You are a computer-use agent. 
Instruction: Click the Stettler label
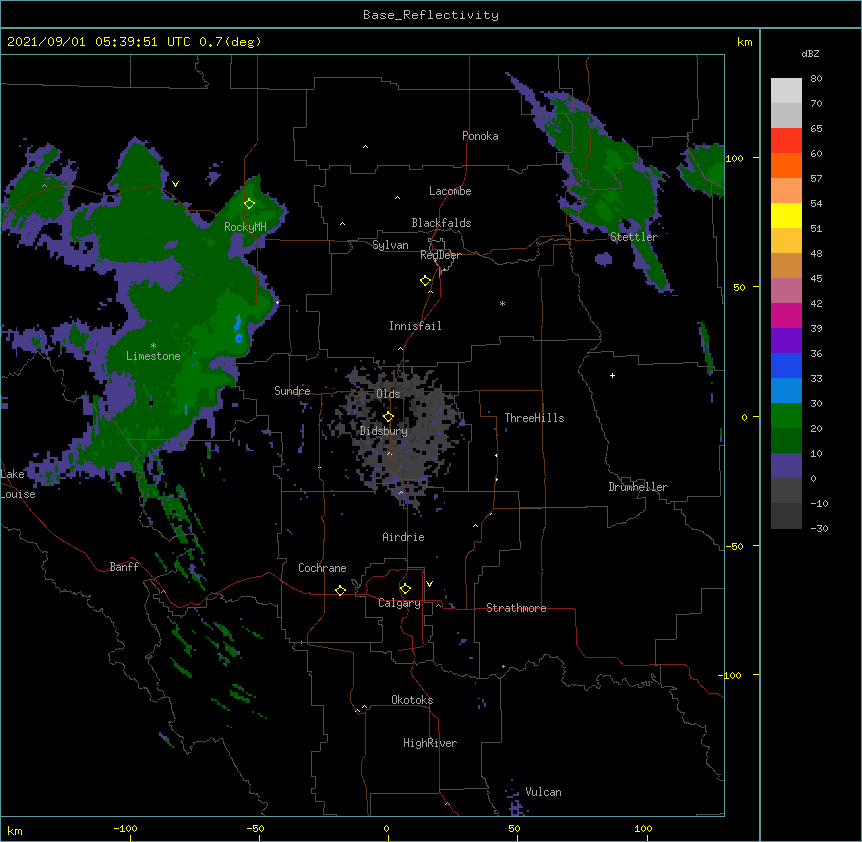tap(634, 237)
